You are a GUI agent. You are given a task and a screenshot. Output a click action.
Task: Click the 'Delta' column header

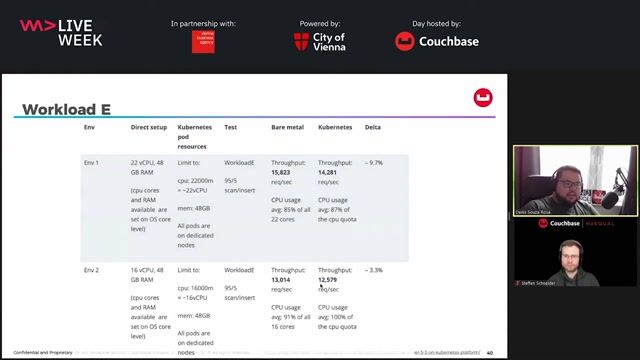(x=373, y=127)
